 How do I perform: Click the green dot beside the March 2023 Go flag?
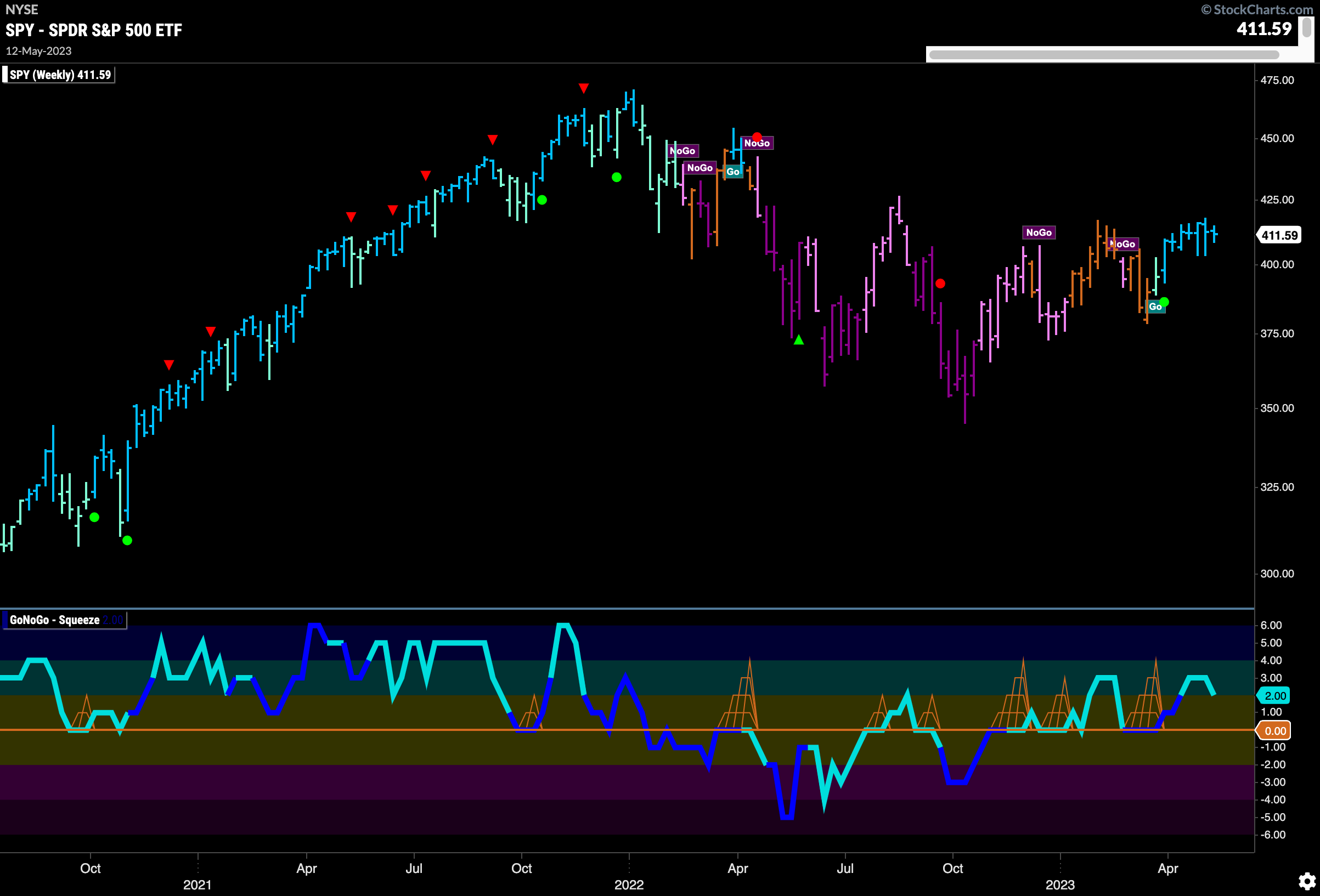coord(1164,302)
